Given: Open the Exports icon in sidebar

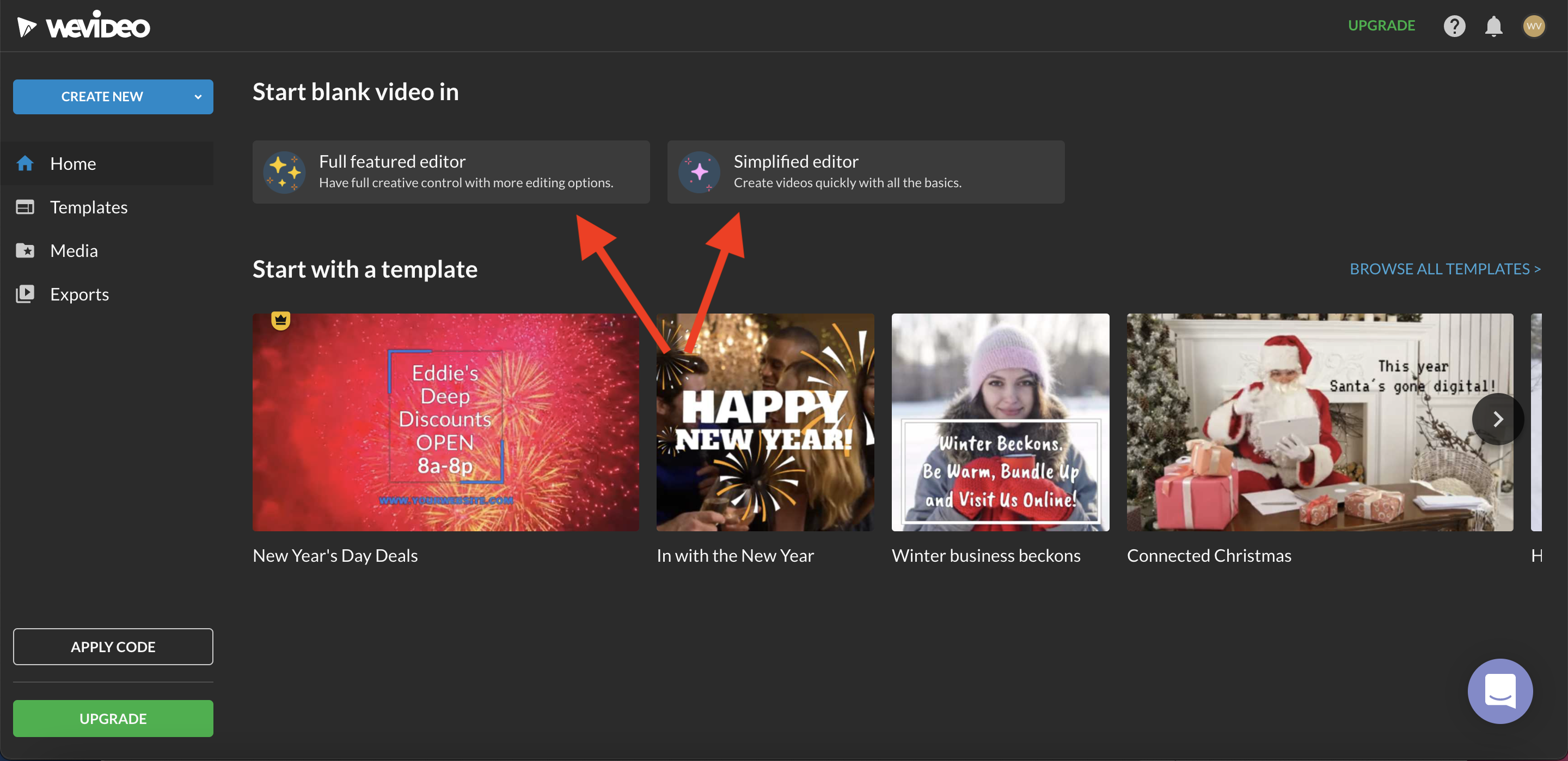Looking at the screenshot, I should 25,293.
